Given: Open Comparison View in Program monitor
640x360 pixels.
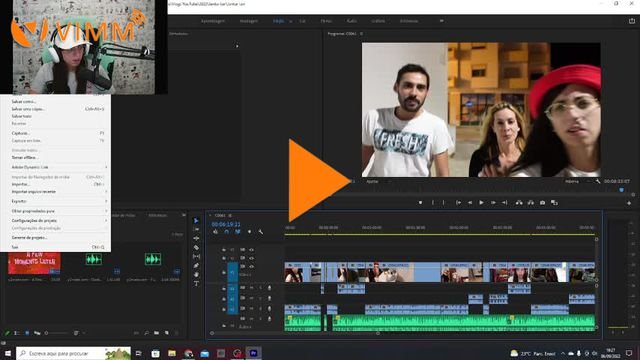Looking at the screenshot, I should [x=554, y=202].
